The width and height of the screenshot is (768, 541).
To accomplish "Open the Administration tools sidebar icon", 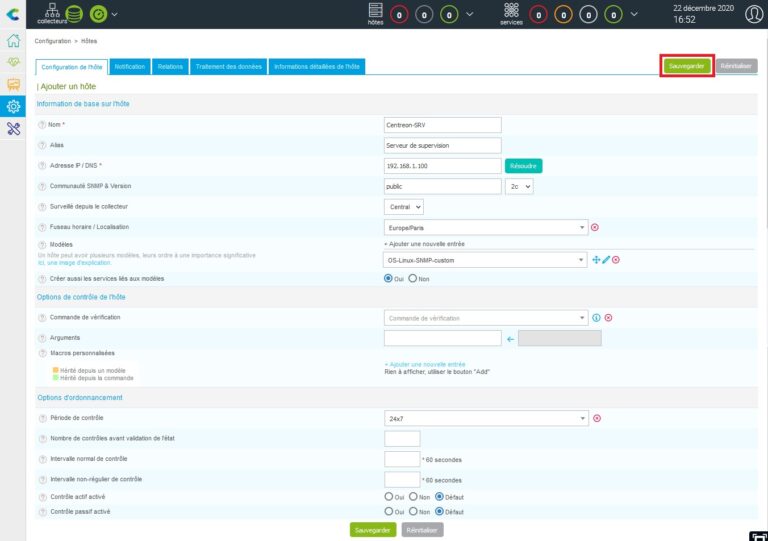I will coord(13,129).
